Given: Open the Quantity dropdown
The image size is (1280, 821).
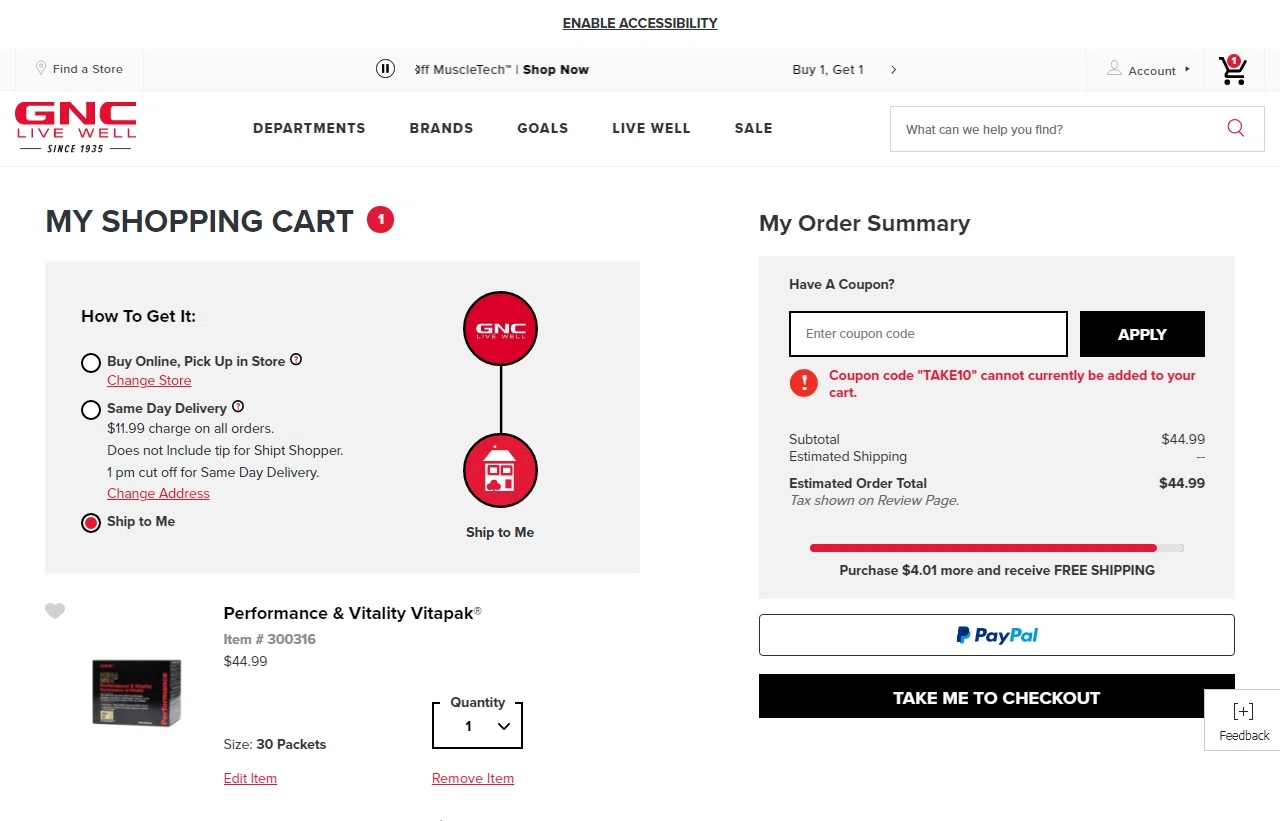Looking at the screenshot, I should (478, 726).
